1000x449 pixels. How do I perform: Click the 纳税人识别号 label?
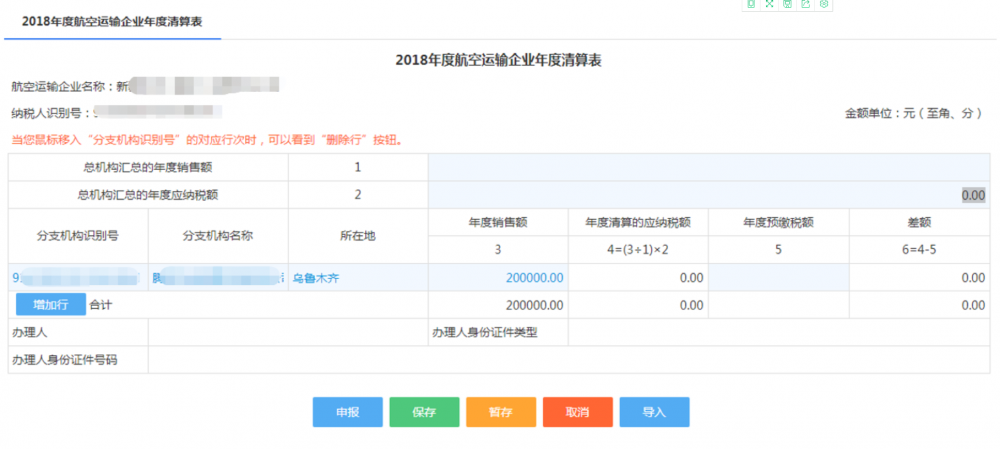tap(50, 114)
